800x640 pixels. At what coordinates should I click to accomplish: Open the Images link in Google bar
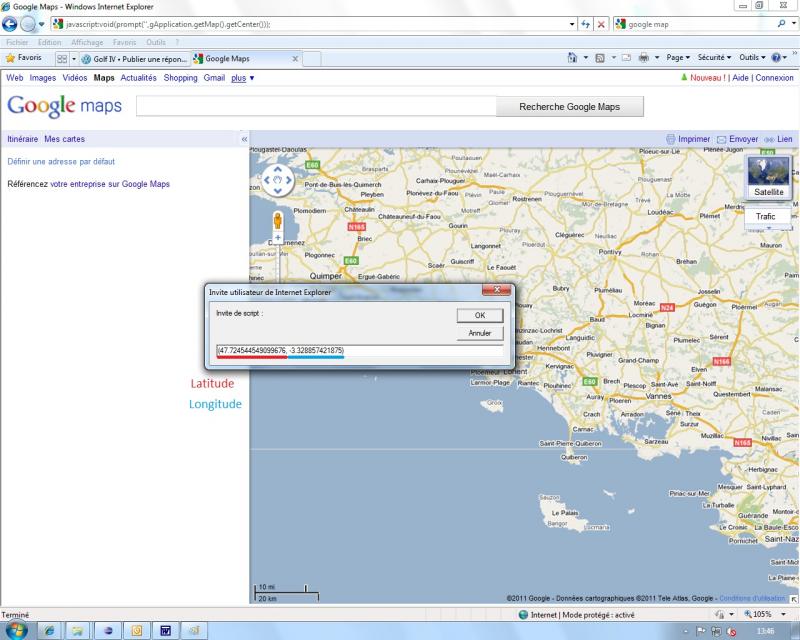(42, 78)
